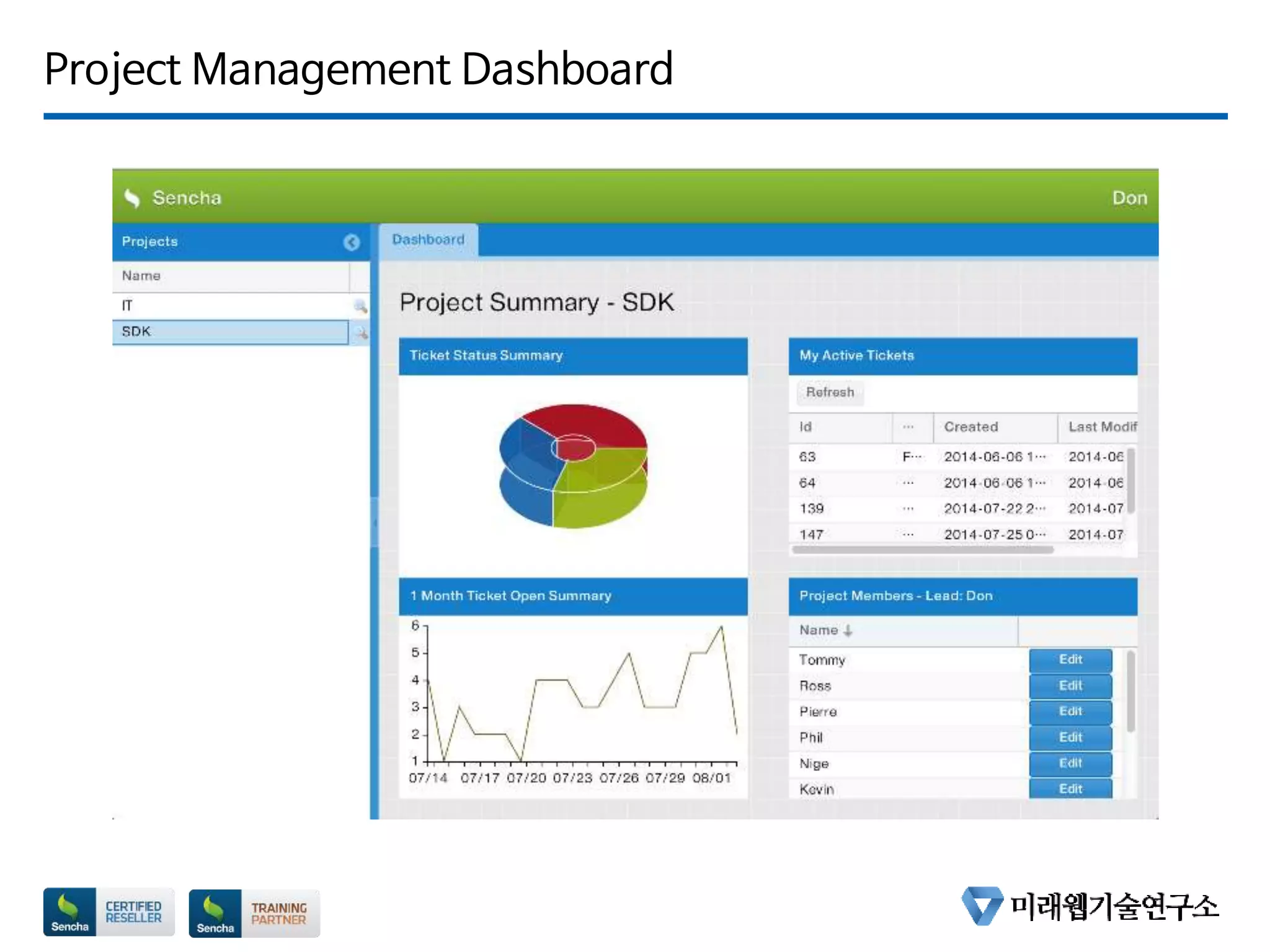This screenshot has width=1270, height=952.
Task: Sort members by Name column arrow
Action: pyautogui.click(x=848, y=631)
